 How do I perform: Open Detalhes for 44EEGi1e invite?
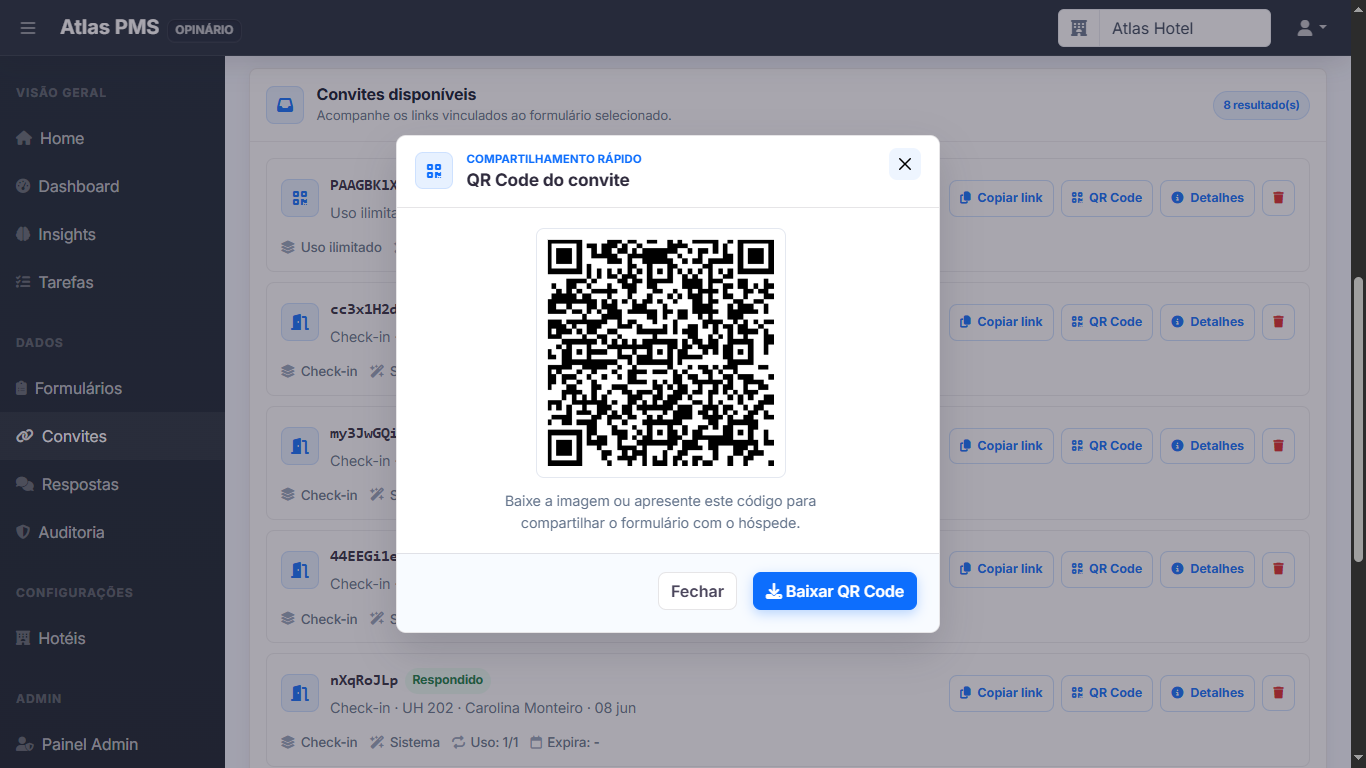click(x=1208, y=569)
